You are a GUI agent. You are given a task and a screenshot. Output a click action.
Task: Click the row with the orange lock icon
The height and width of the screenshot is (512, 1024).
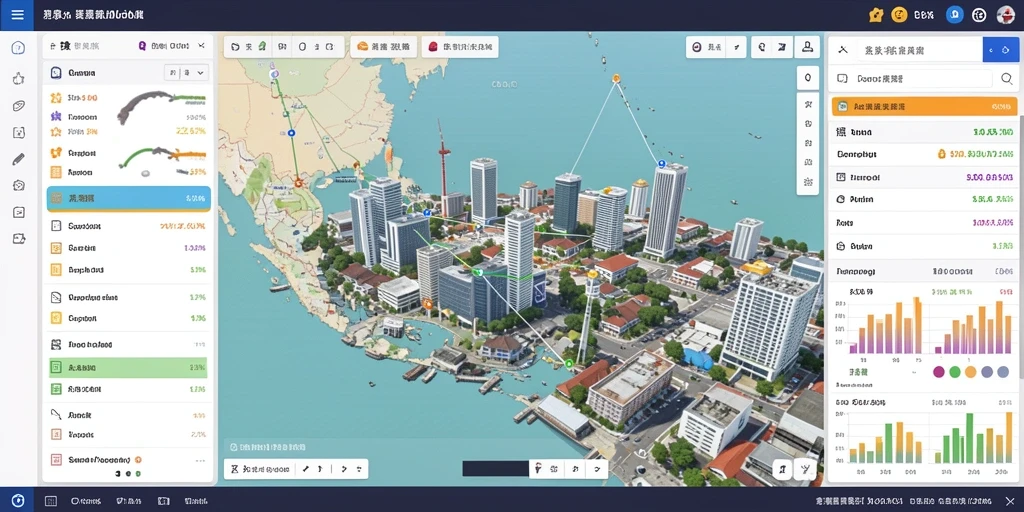pyautogui.click(x=924, y=154)
